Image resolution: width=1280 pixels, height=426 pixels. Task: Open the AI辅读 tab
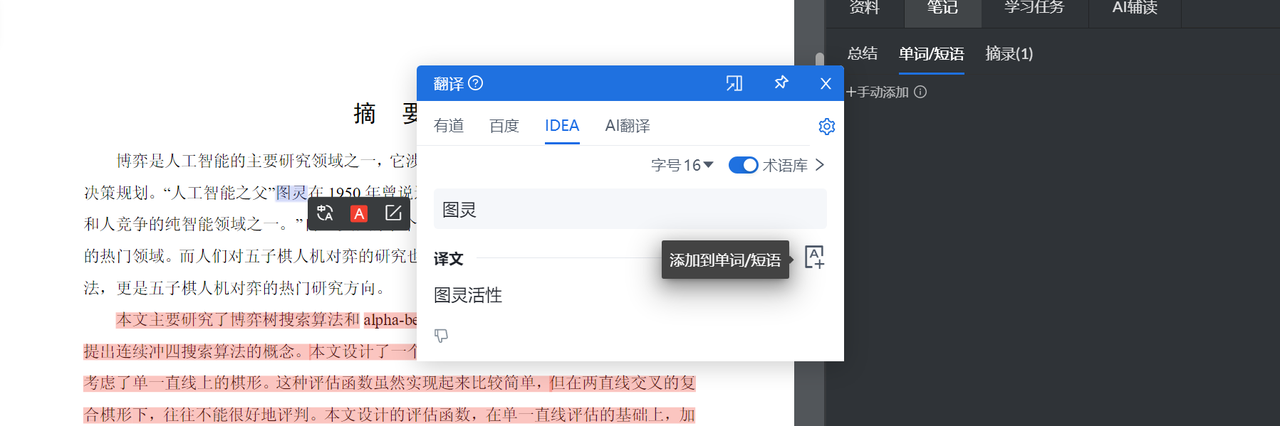pos(1135,10)
